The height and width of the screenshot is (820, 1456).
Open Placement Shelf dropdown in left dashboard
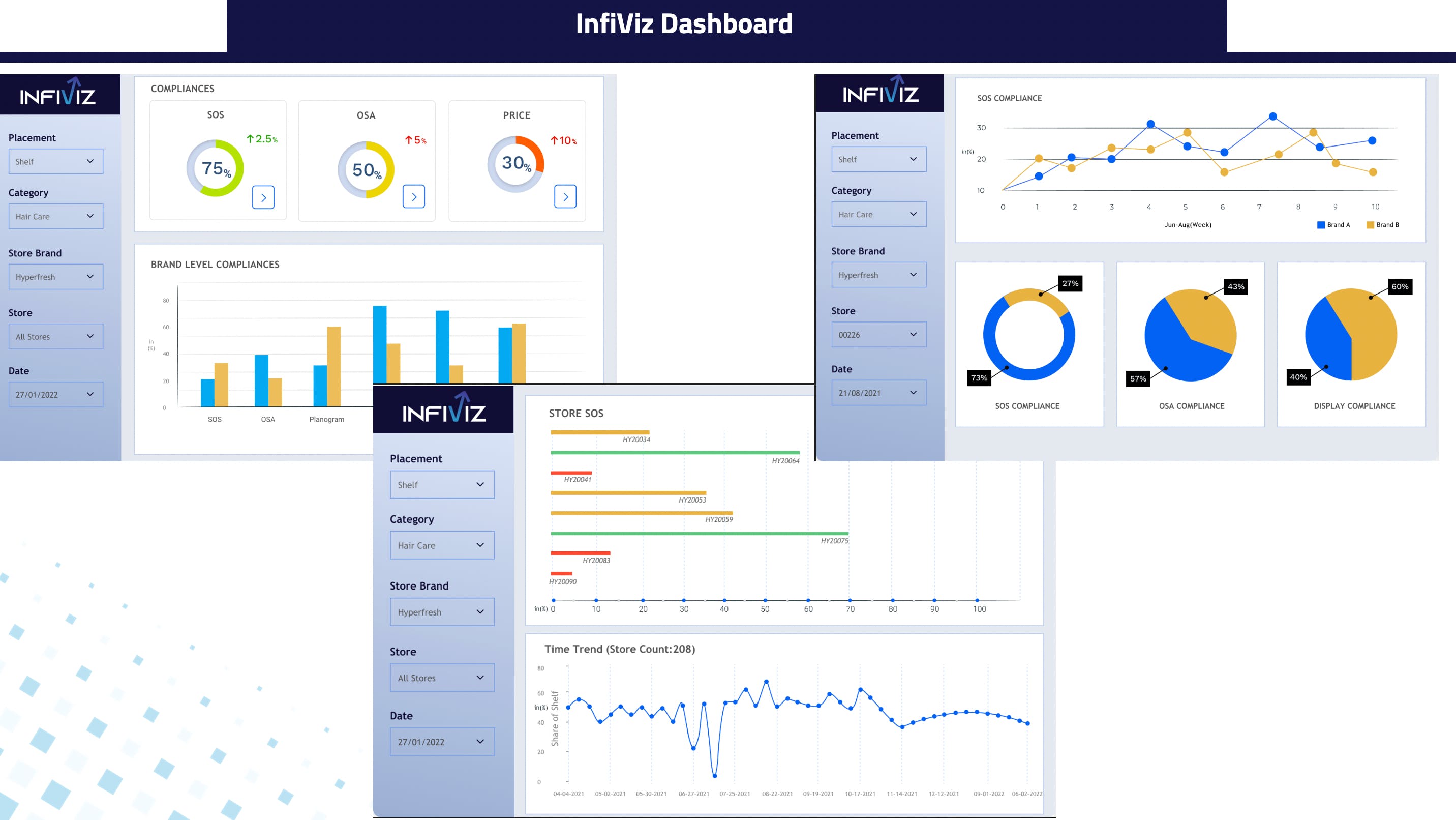pyautogui.click(x=55, y=161)
